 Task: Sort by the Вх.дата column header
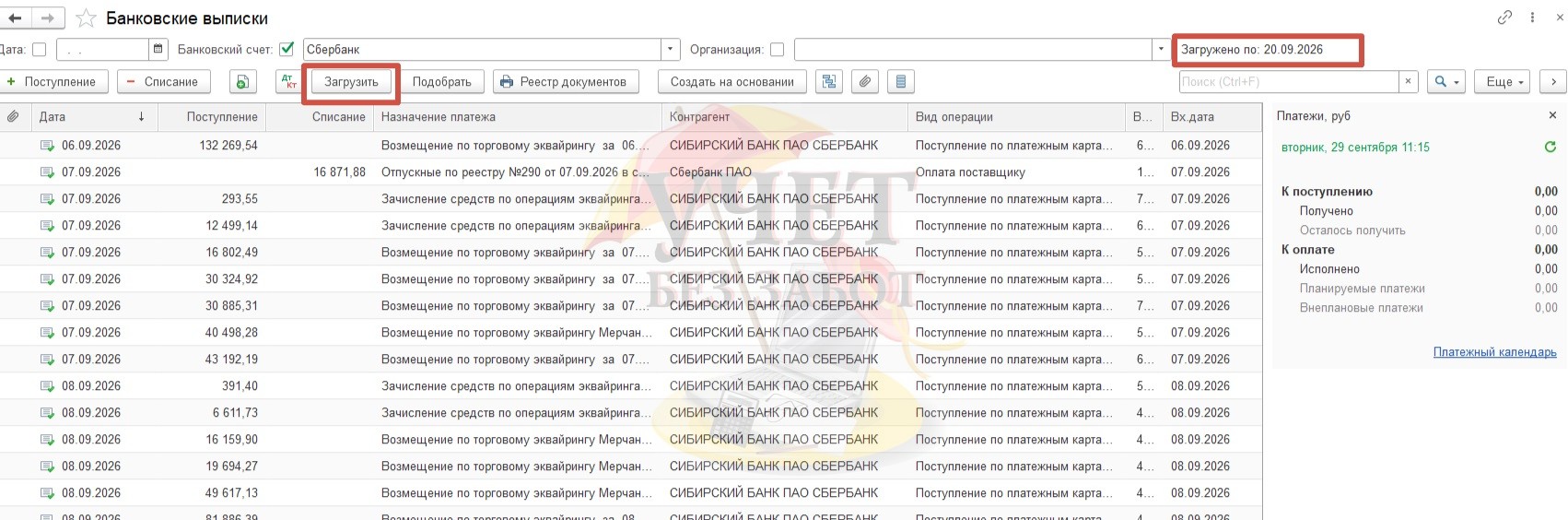pos(1211,117)
